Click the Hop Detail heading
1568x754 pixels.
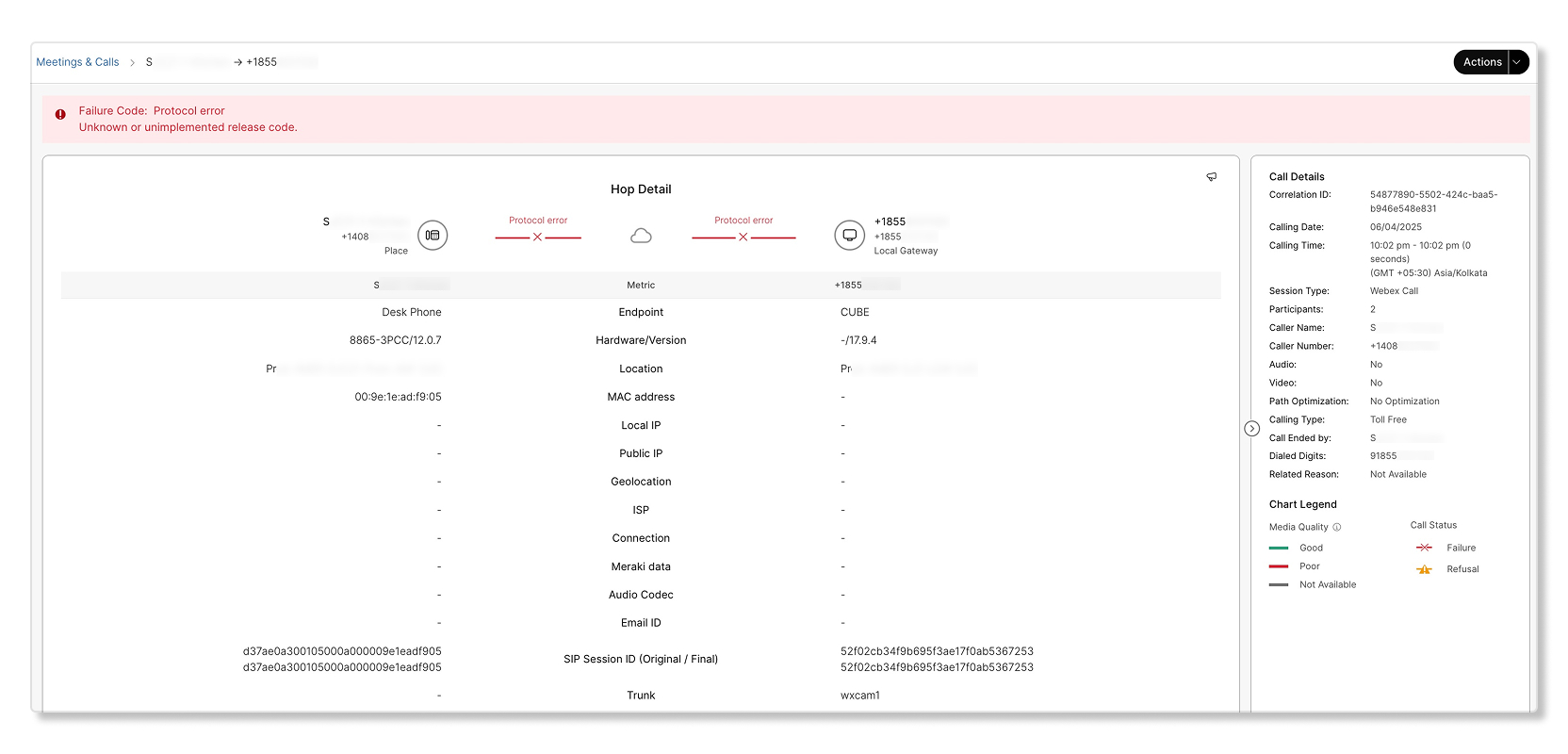[641, 189]
